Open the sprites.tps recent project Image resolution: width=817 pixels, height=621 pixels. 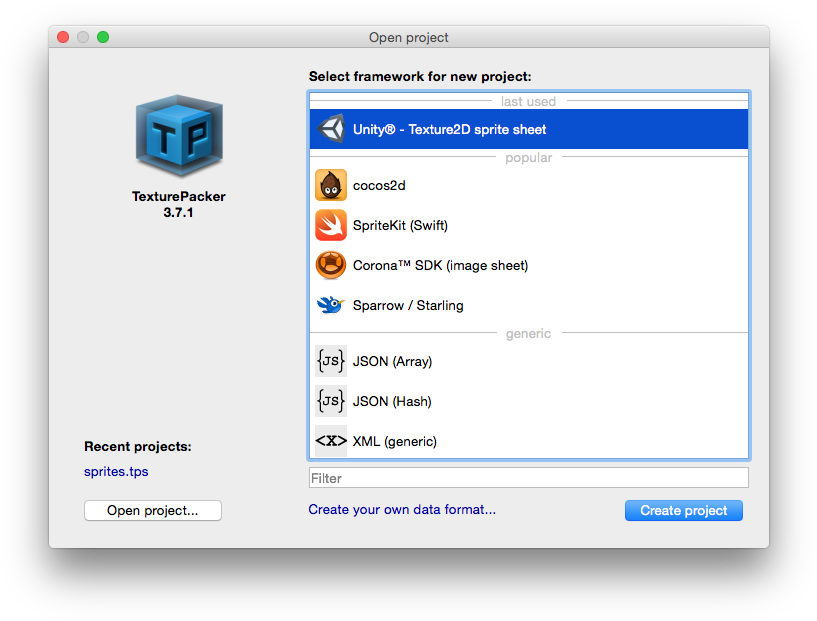pyautogui.click(x=115, y=471)
